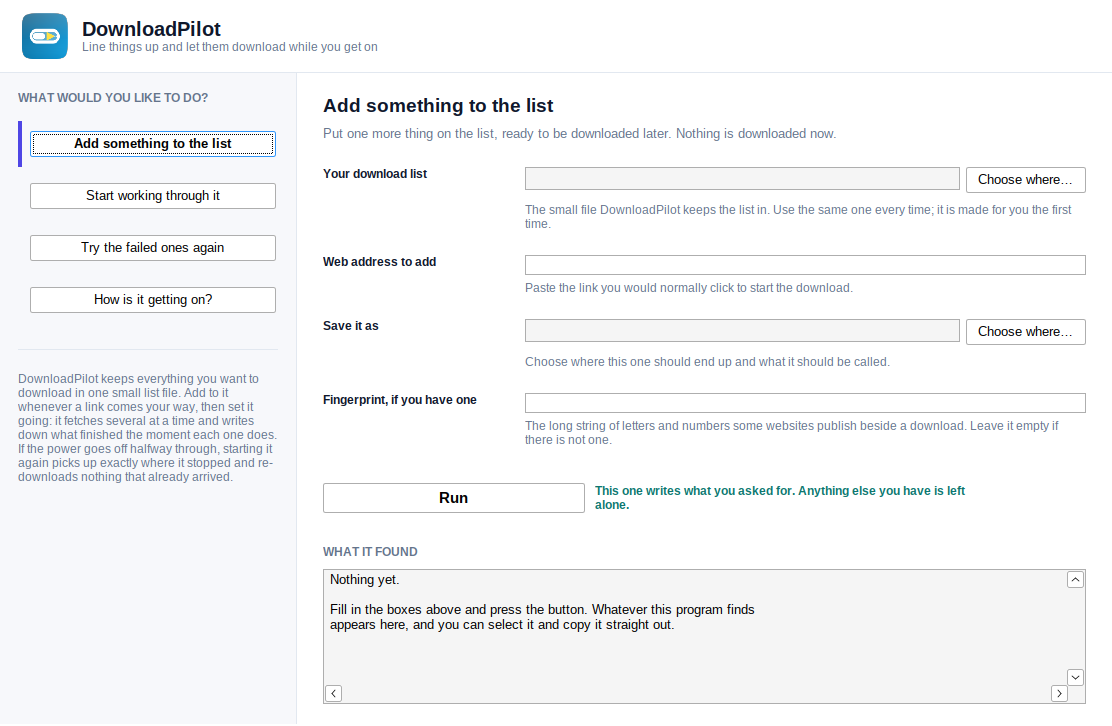
Task: Click Choose where button for Save it as
Action: (1025, 332)
